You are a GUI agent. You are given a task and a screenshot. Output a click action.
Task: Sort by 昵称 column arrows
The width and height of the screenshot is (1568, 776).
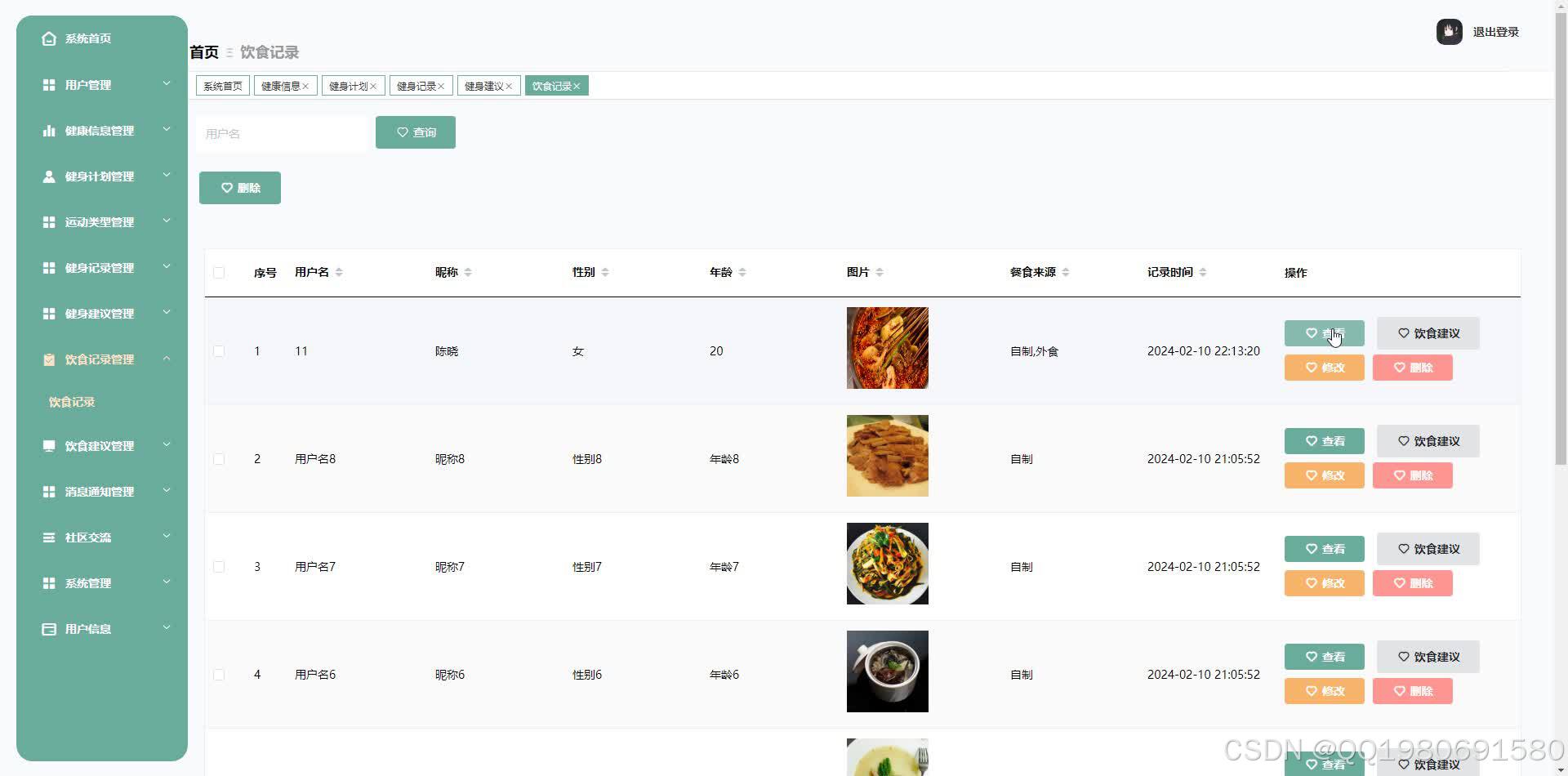[x=468, y=272]
